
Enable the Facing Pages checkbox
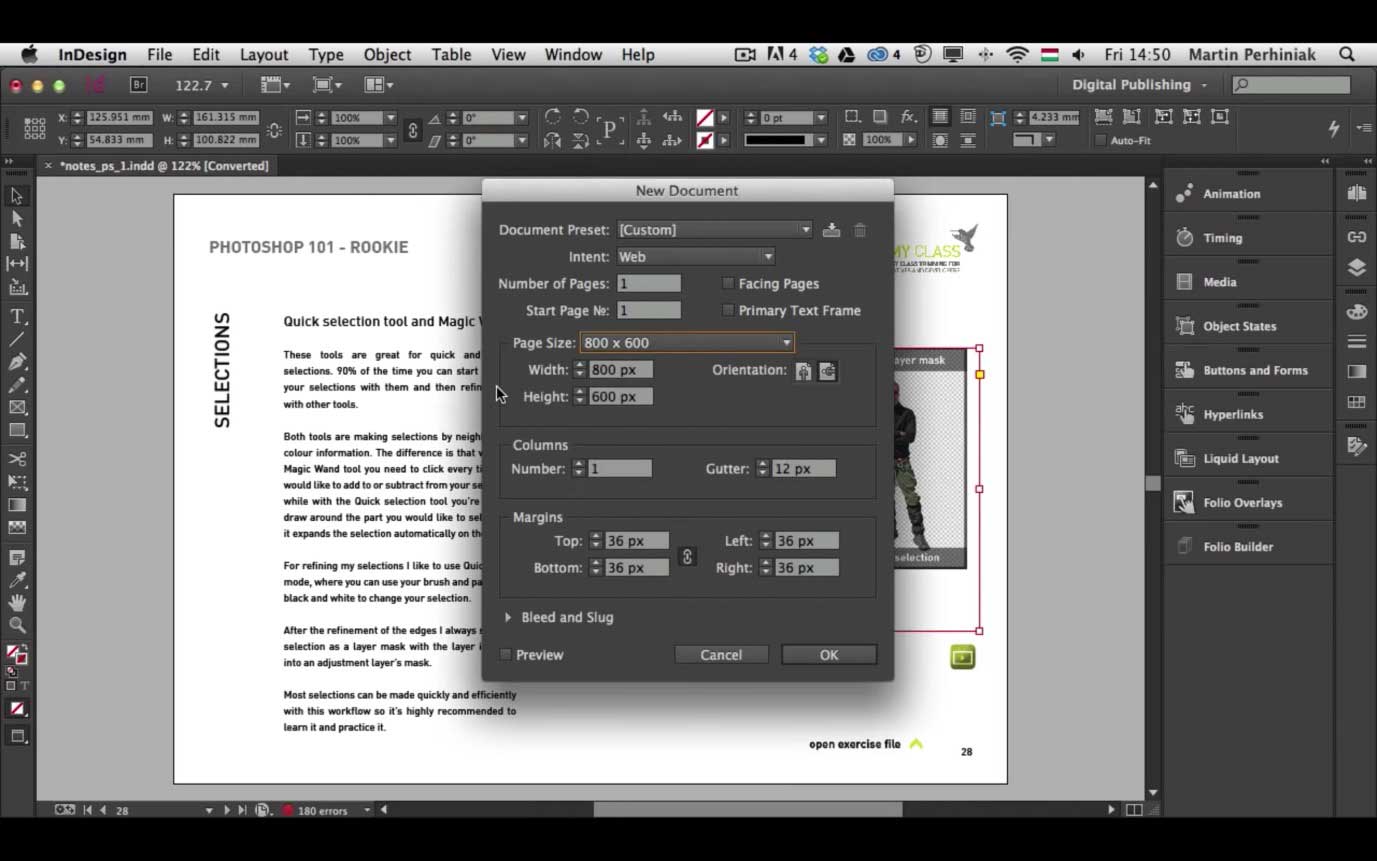[x=728, y=284]
